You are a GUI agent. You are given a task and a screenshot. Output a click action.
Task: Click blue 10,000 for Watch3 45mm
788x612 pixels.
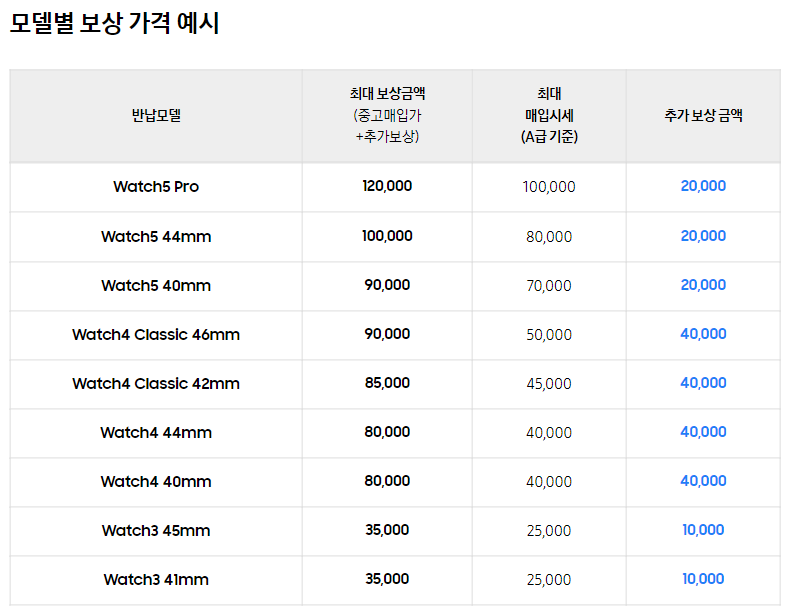pos(703,530)
